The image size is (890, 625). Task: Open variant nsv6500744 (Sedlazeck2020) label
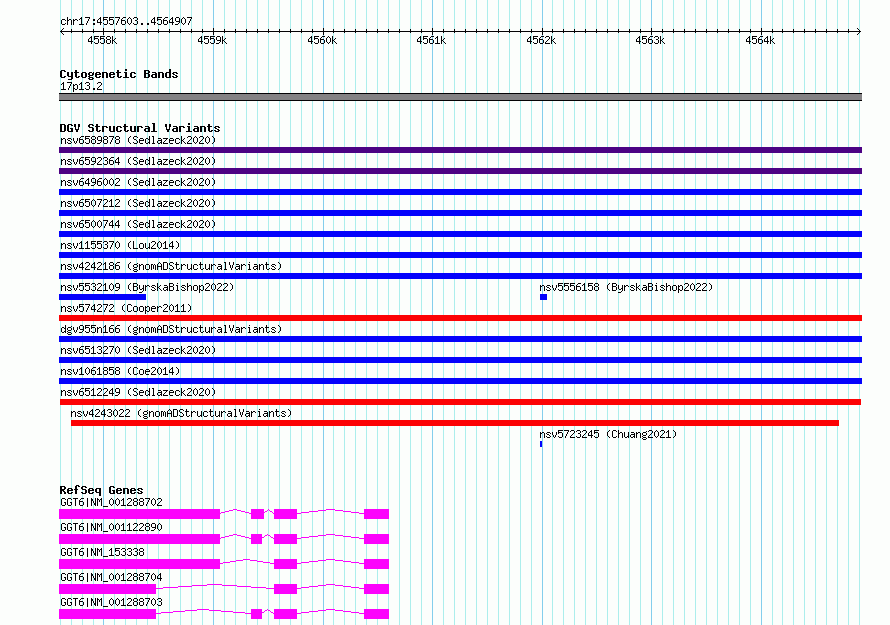point(138,224)
